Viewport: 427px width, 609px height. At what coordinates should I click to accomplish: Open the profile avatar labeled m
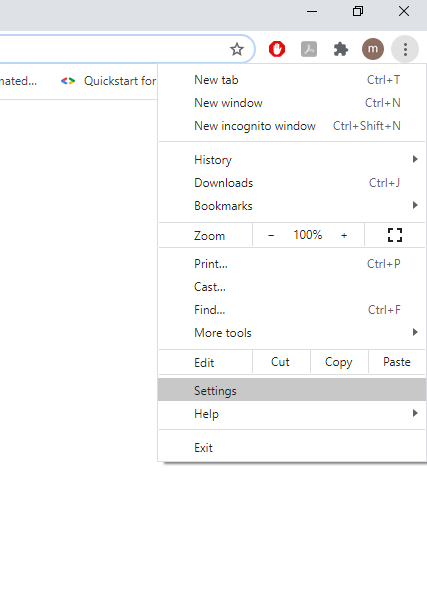[x=373, y=49]
